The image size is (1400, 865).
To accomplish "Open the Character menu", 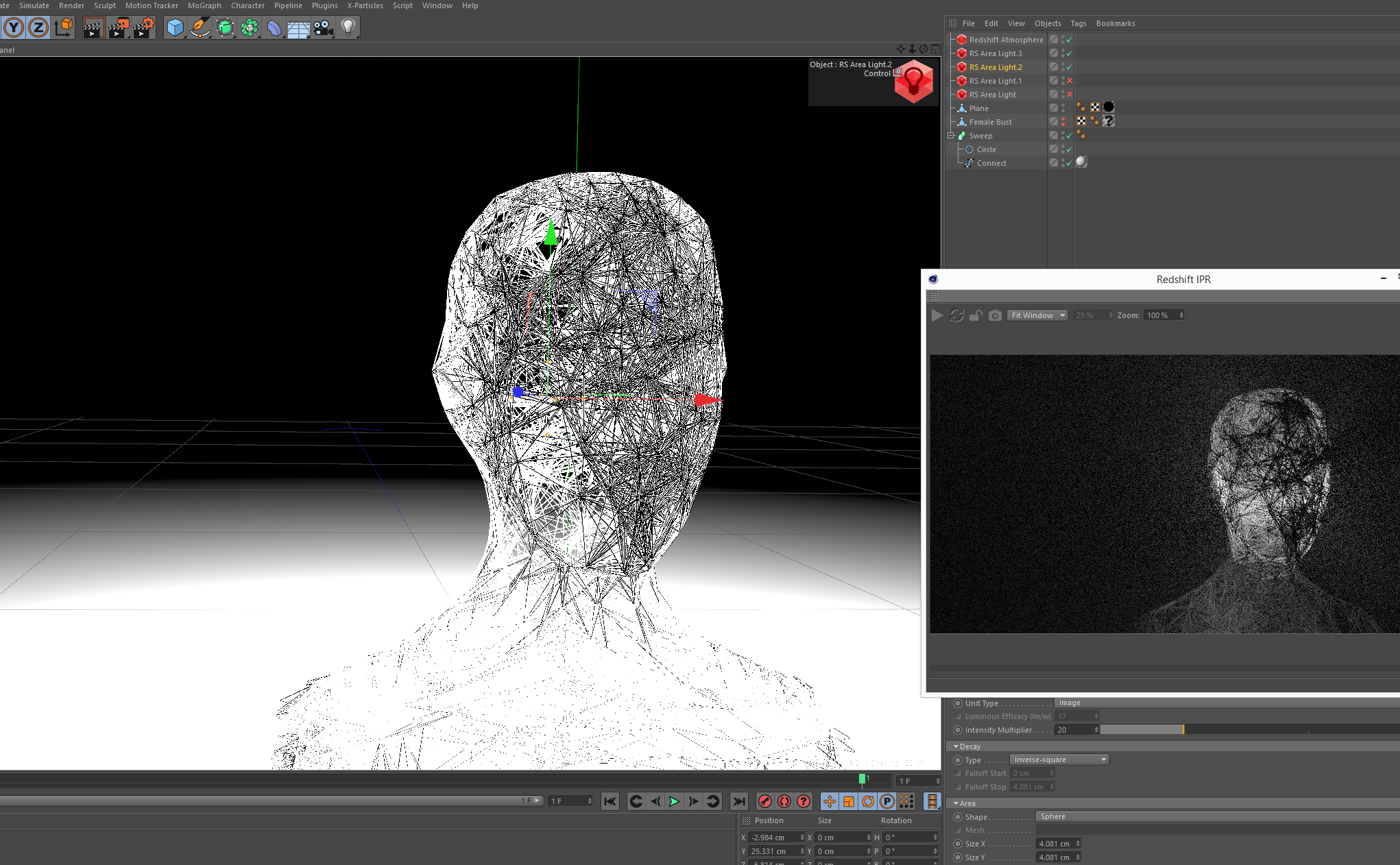I will (x=248, y=5).
